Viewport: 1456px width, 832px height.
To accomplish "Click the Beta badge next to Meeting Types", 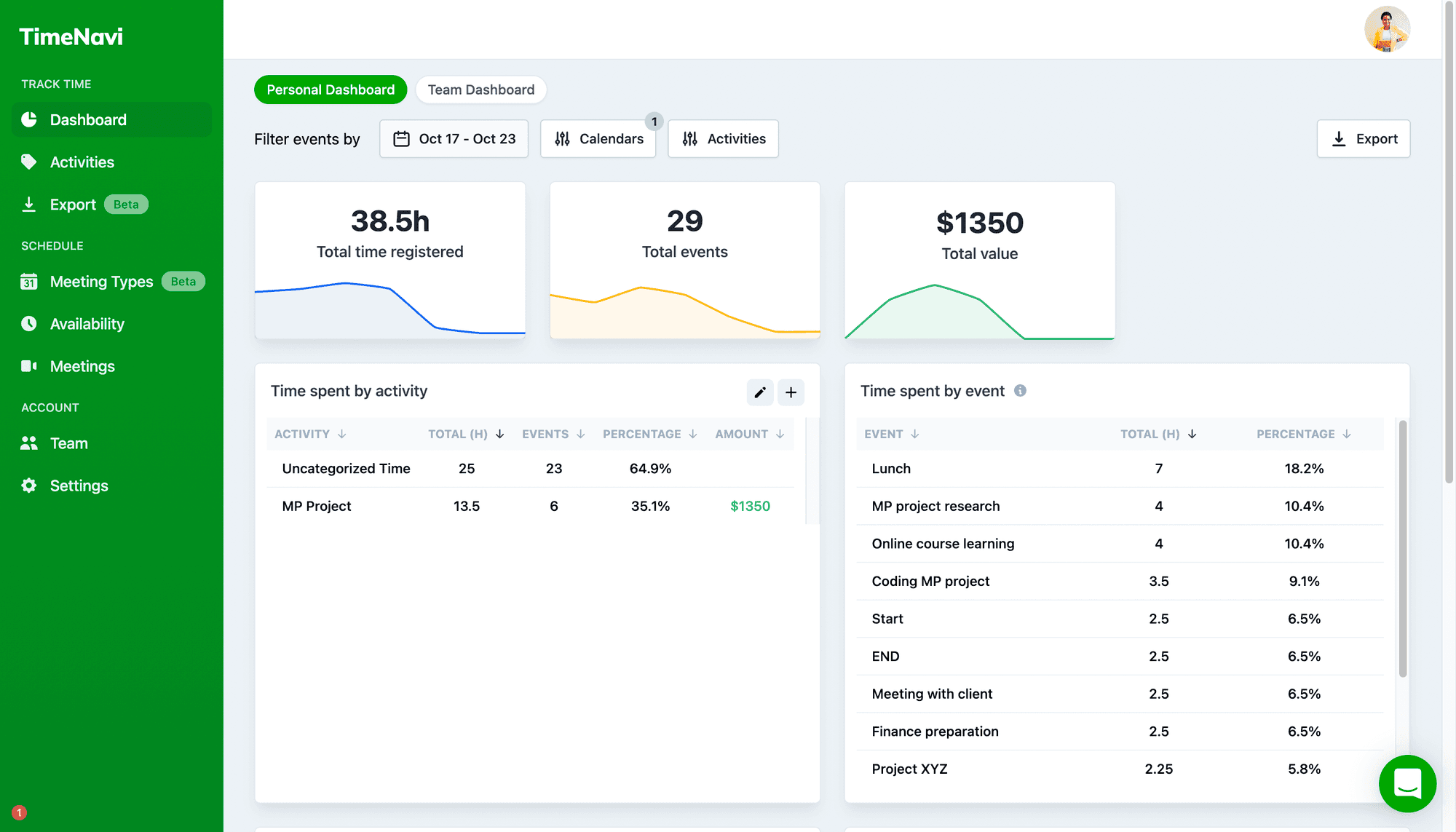I will coord(183,282).
